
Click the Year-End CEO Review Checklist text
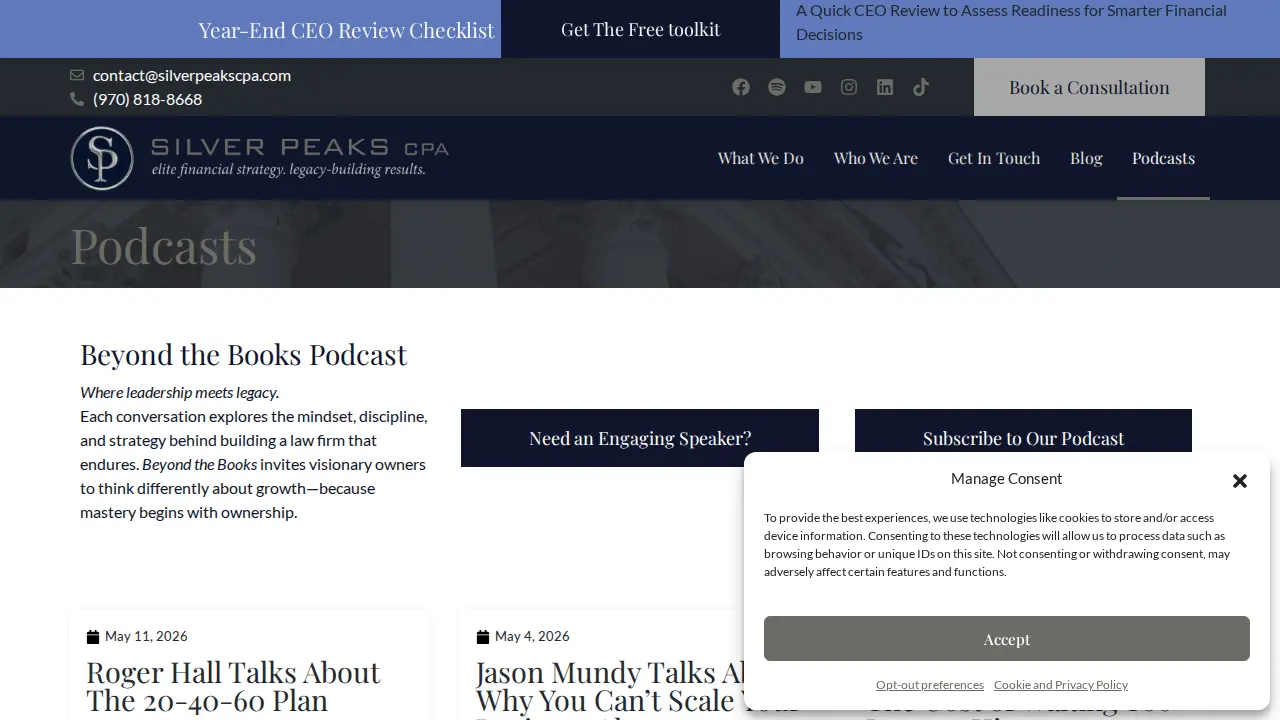coord(346,30)
